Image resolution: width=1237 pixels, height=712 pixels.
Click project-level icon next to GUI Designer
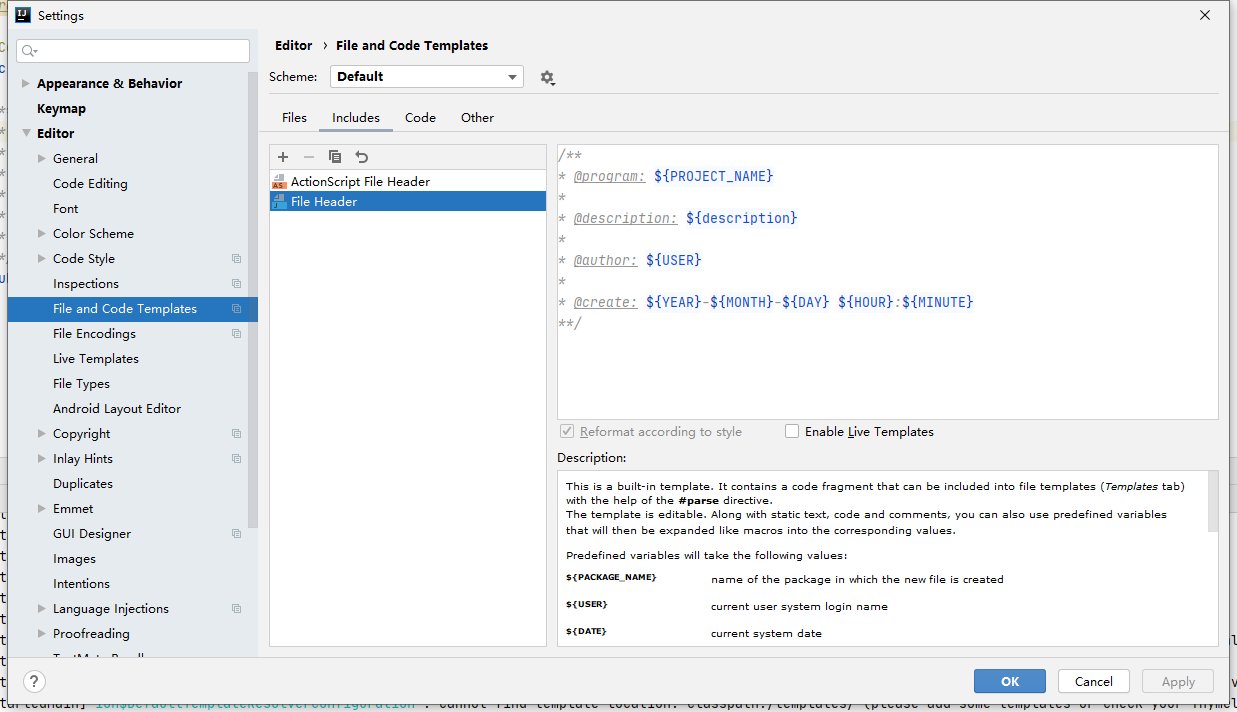236,534
